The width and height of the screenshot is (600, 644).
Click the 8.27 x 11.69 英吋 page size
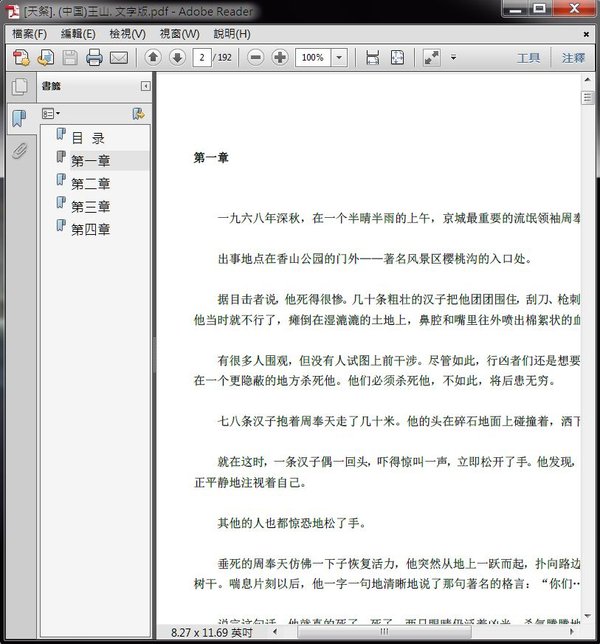pos(211,632)
